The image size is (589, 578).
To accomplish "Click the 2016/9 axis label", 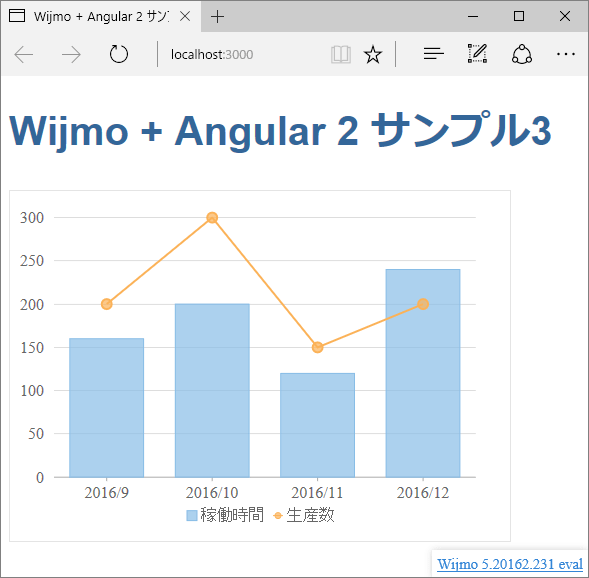I will 107,493.
